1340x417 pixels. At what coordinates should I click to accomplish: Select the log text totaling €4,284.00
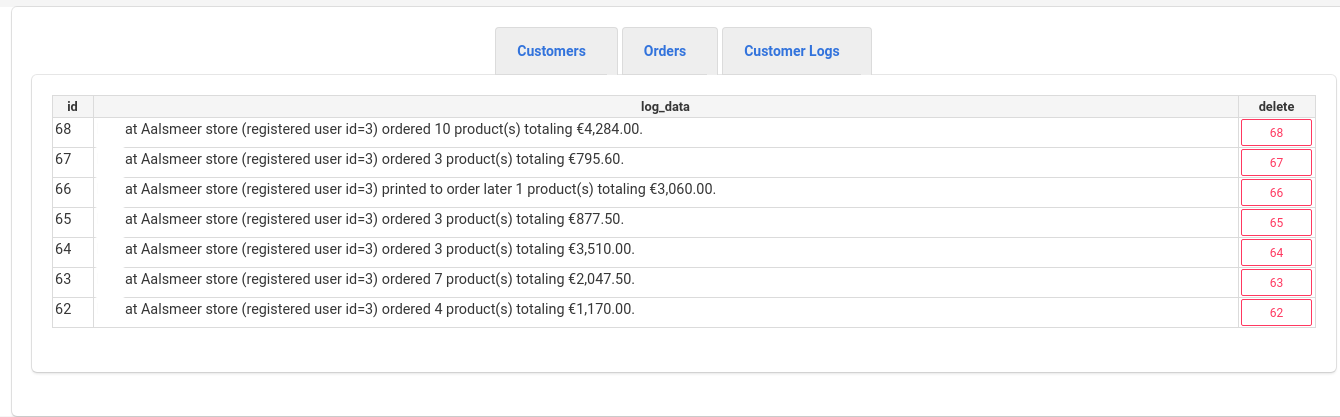pyautogui.click(x=384, y=129)
